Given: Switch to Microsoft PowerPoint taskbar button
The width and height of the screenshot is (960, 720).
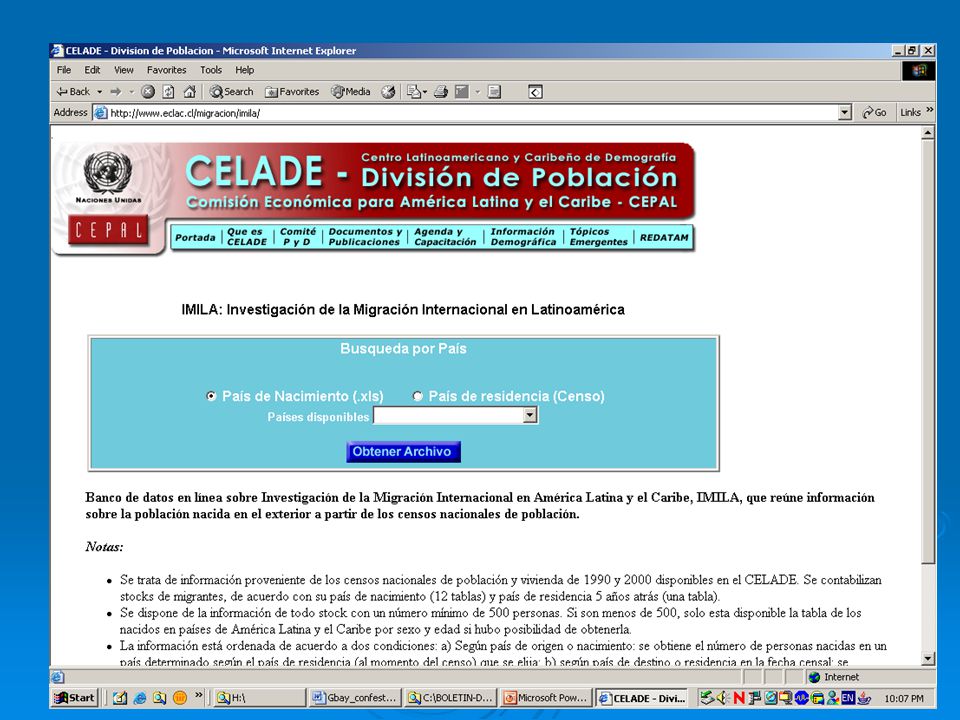Looking at the screenshot, I should [547, 697].
